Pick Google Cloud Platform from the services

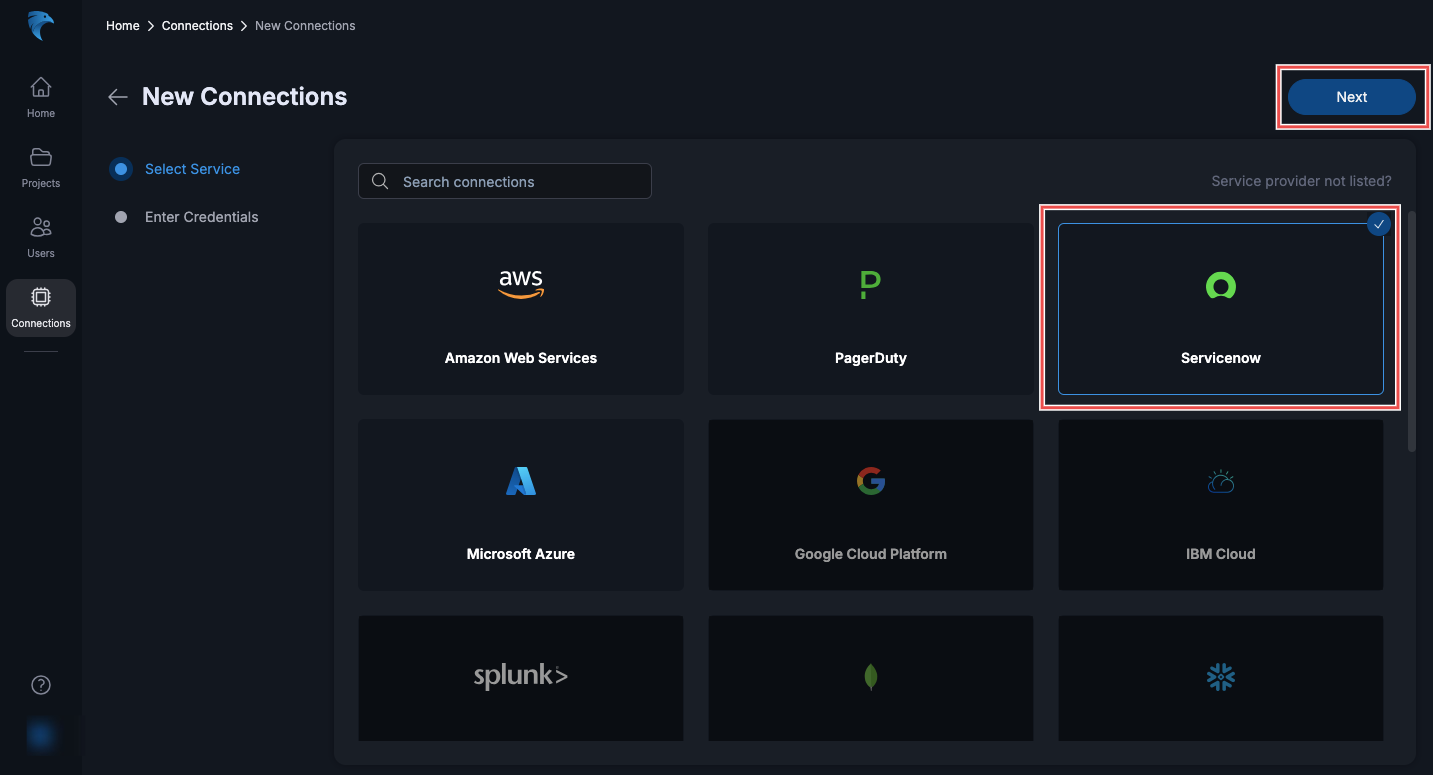pyautogui.click(x=870, y=504)
